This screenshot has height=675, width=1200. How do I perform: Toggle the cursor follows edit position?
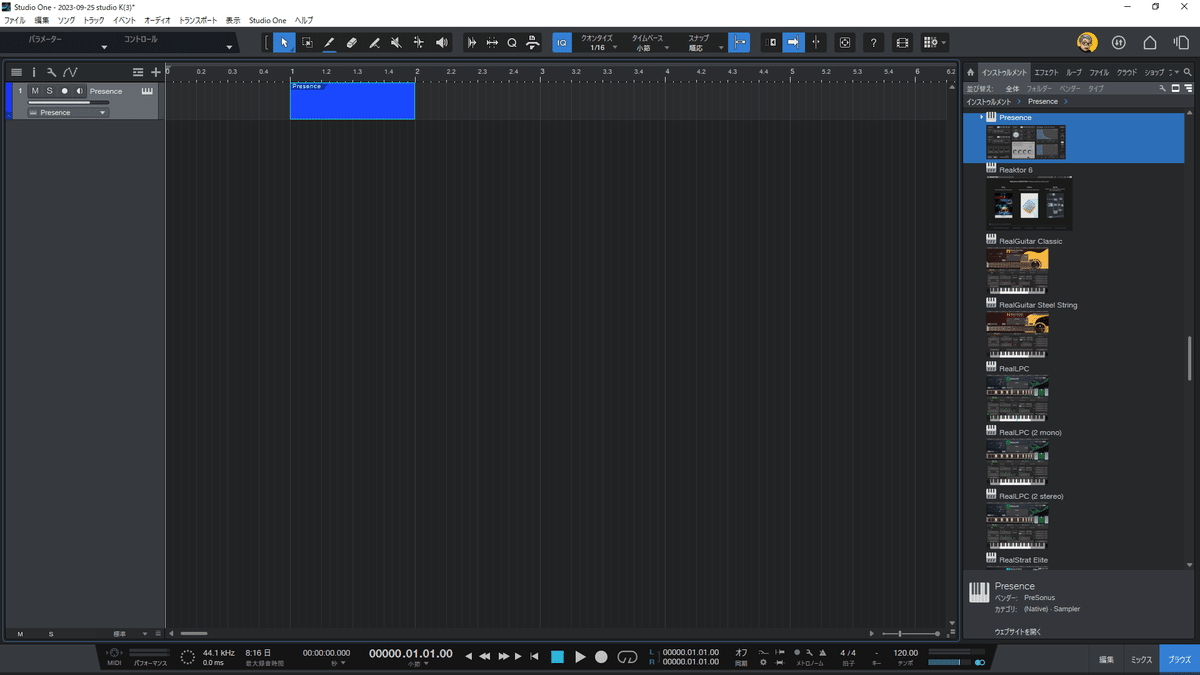(816, 43)
